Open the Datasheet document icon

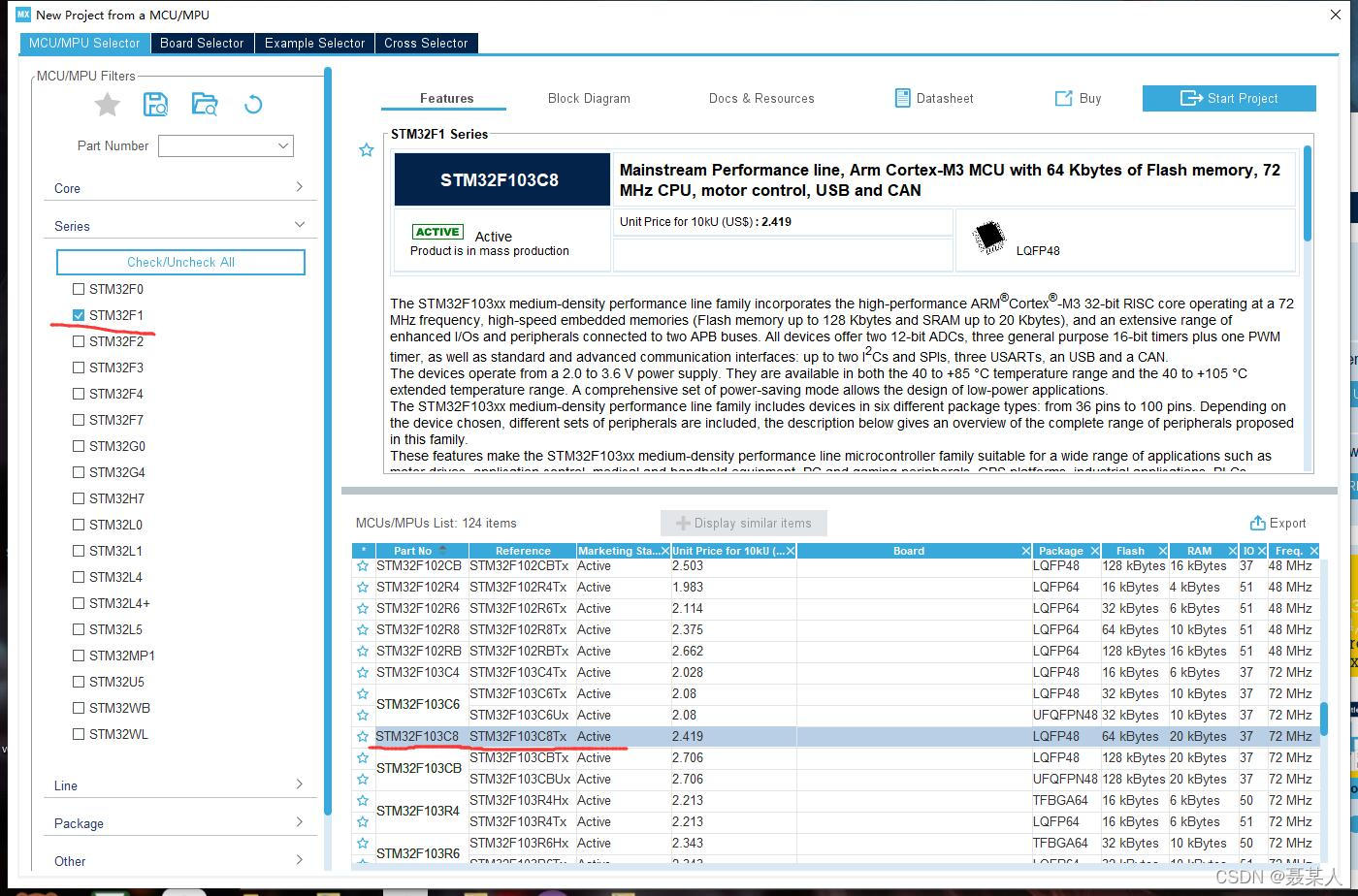[x=902, y=98]
